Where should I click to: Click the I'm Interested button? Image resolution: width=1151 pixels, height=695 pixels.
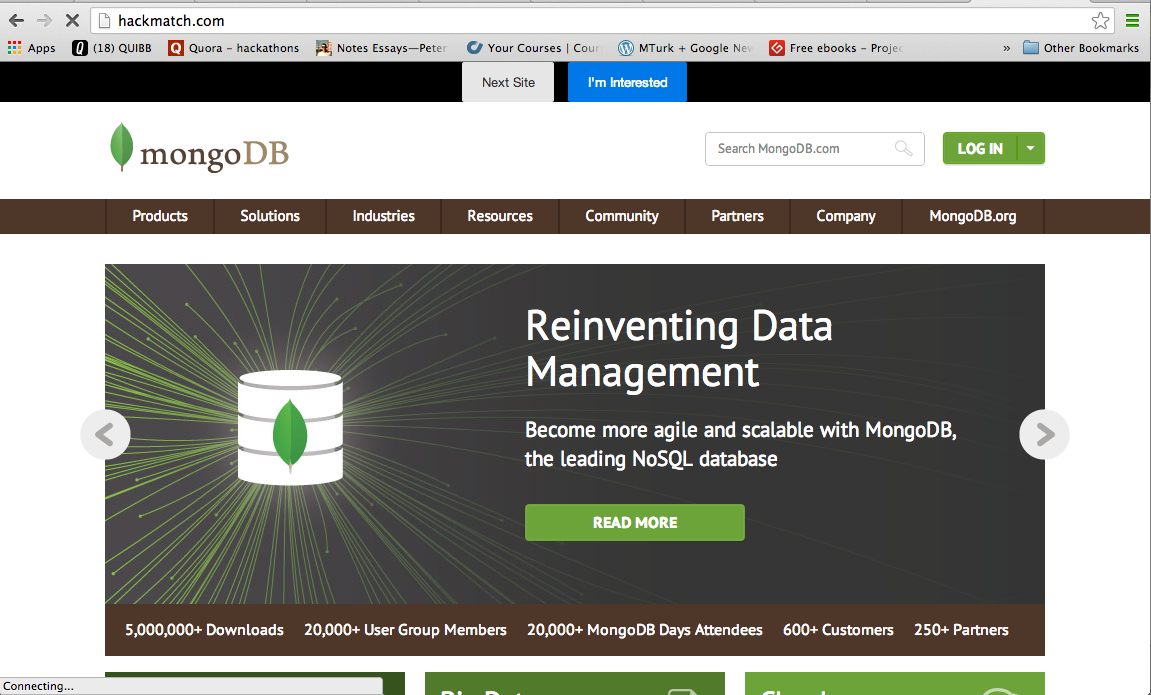pos(628,82)
